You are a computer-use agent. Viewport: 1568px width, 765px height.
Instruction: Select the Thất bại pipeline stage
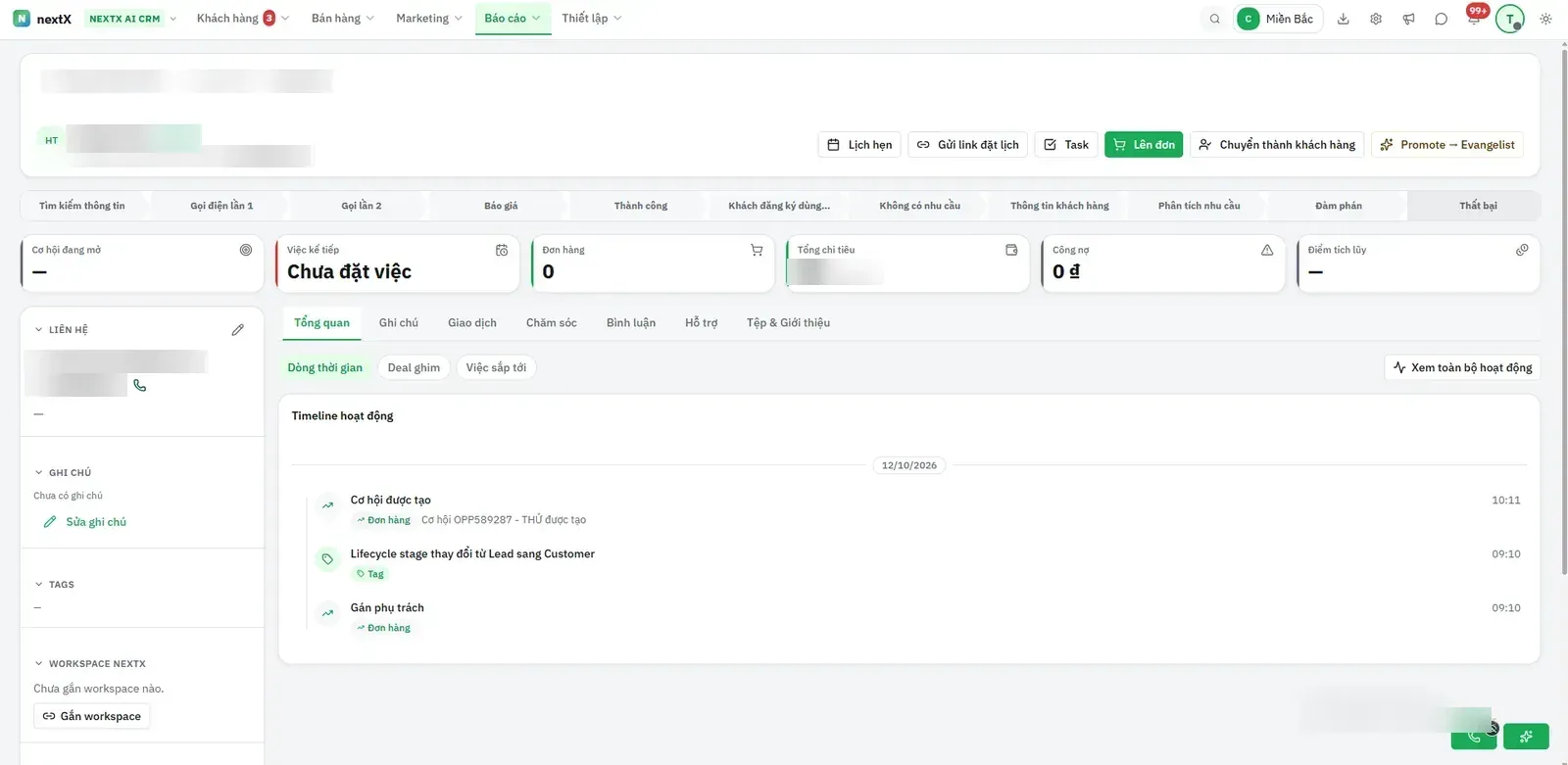[x=1478, y=206]
